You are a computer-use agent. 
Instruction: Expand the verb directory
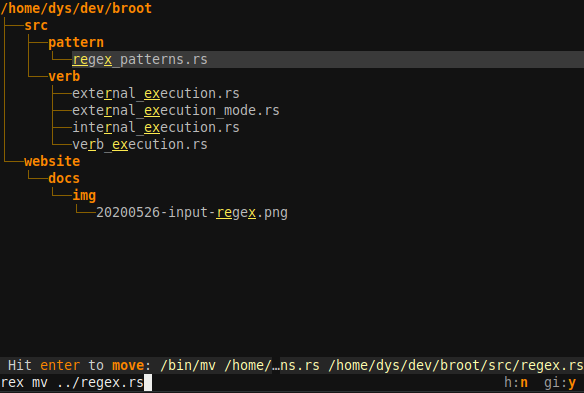[x=64, y=76]
